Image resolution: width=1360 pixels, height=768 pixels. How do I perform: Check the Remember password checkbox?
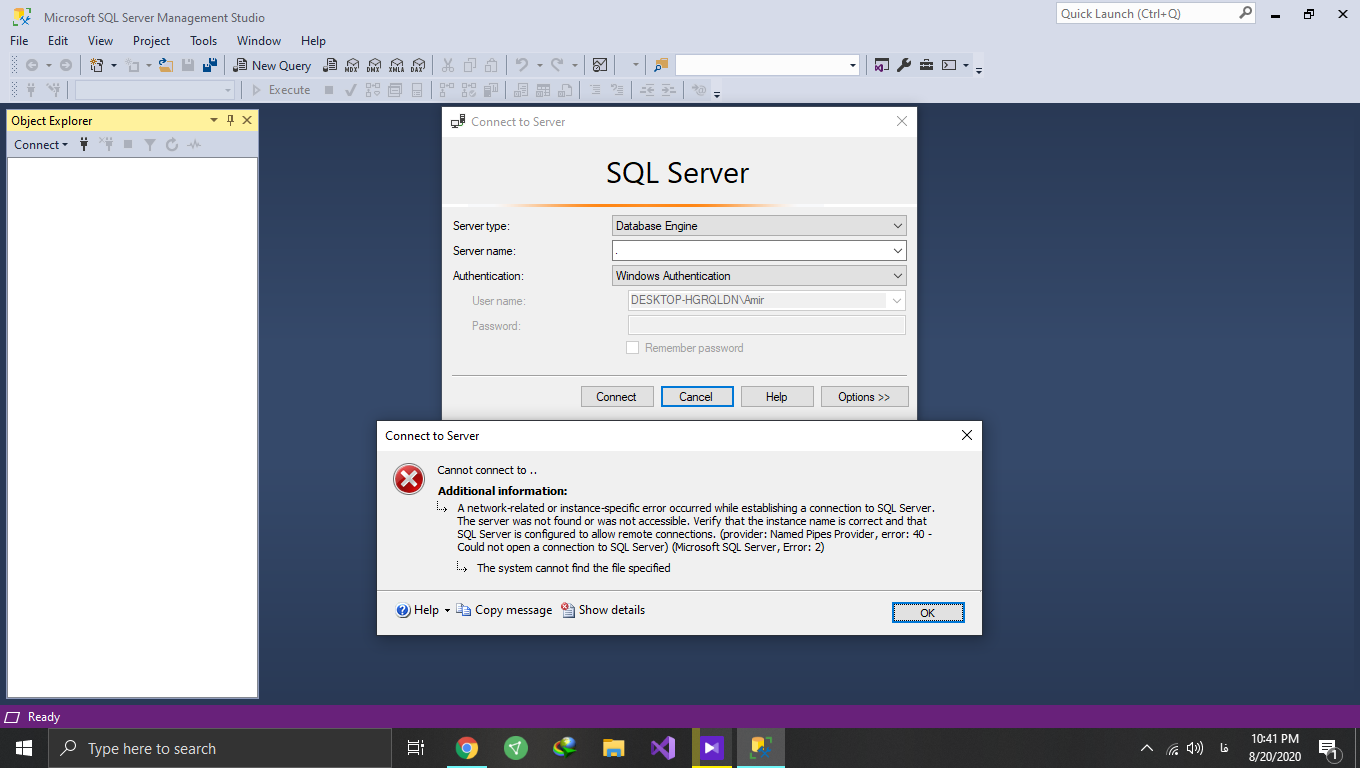632,348
